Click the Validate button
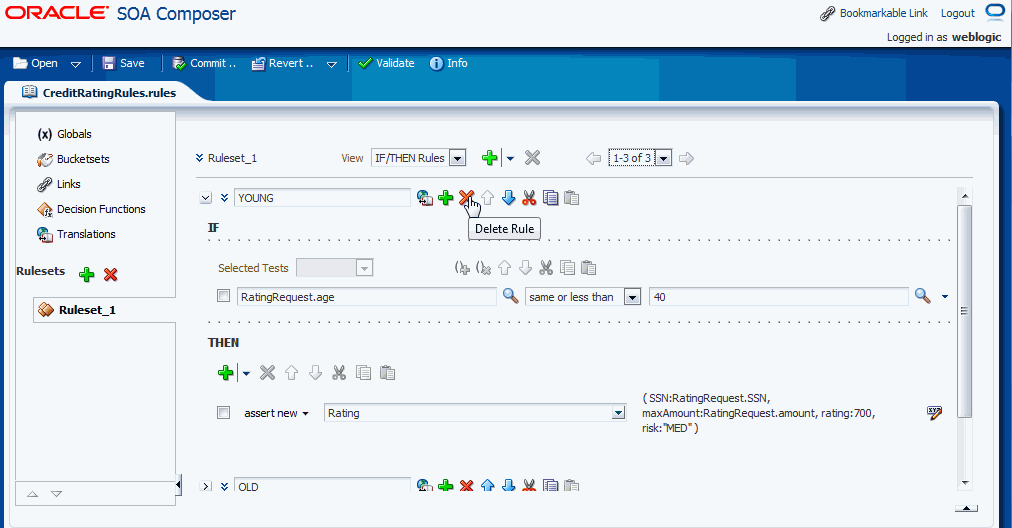 [x=386, y=63]
